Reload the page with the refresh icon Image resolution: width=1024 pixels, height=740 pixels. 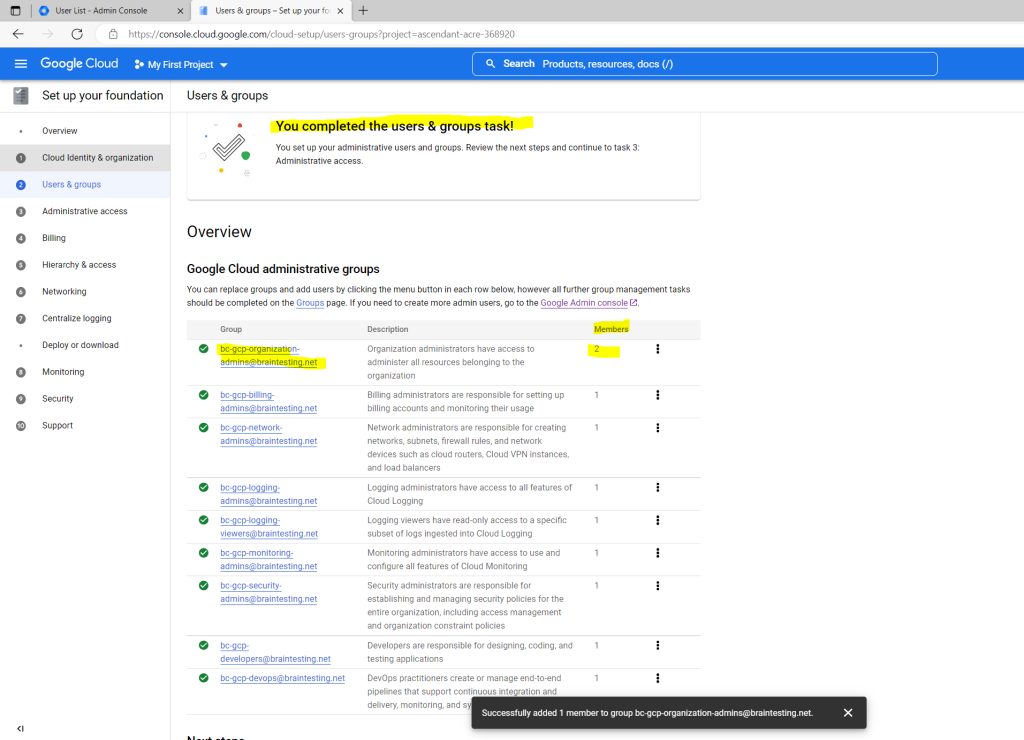[x=77, y=34]
